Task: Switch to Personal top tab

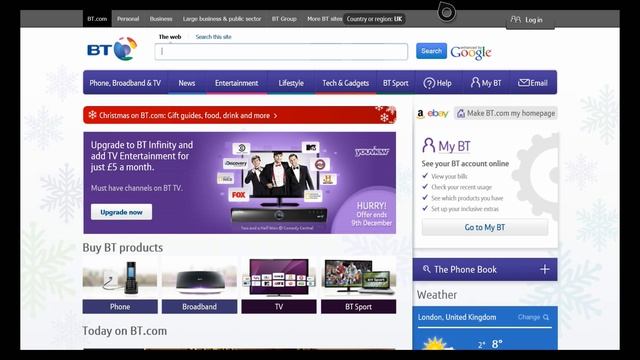Action: 128,19
